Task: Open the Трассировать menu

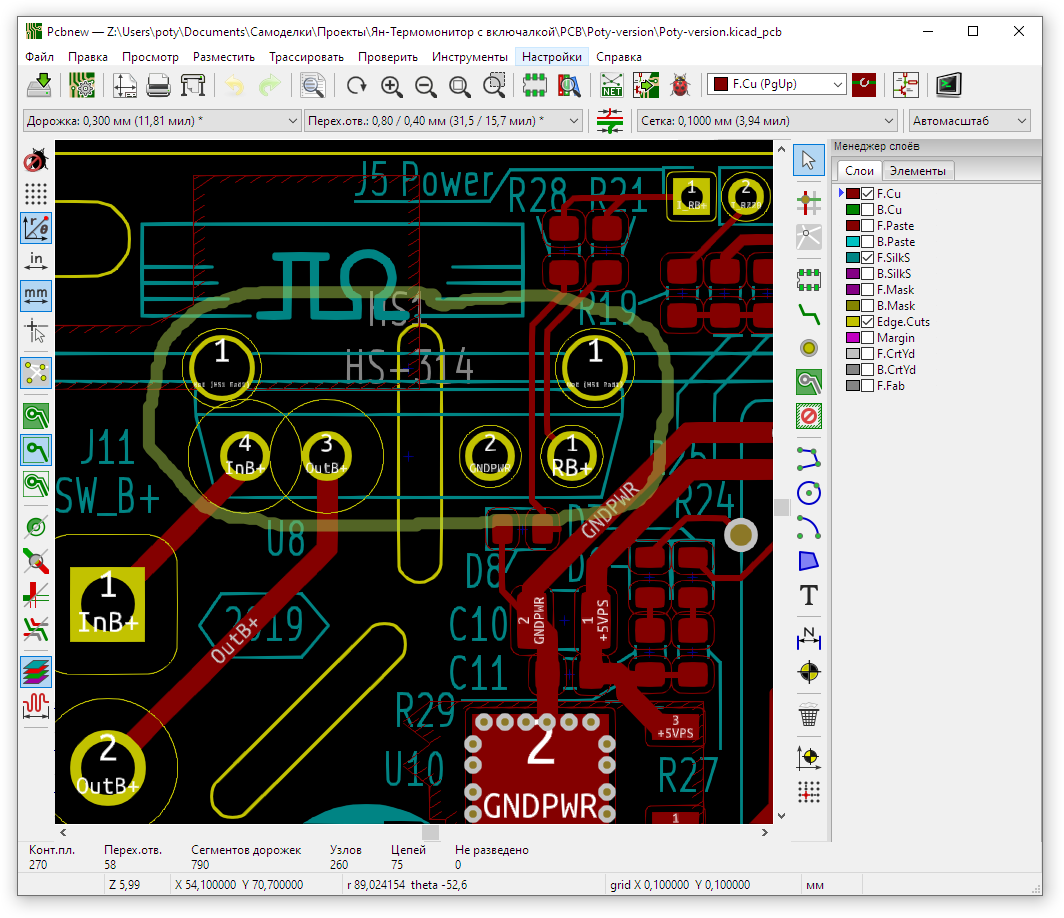Action: [306, 57]
